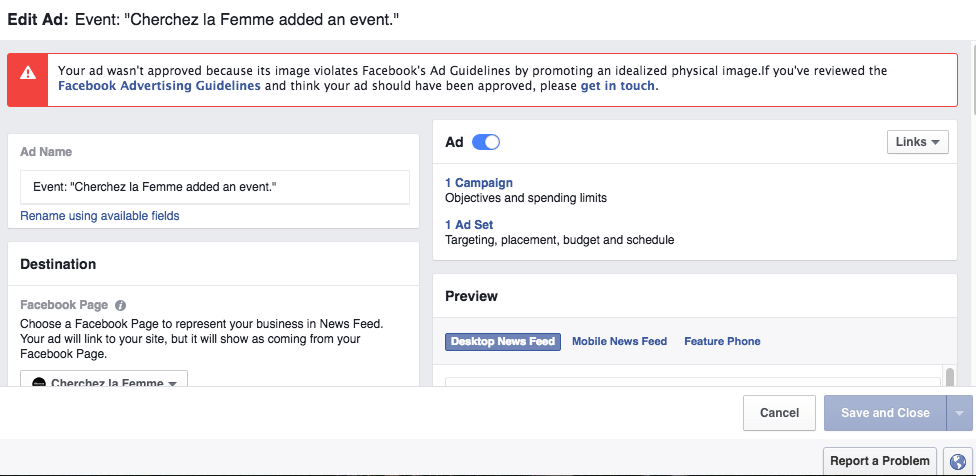Viewport: 976px width, 476px height.
Task: Click Rename using available fields
Action: 100,216
